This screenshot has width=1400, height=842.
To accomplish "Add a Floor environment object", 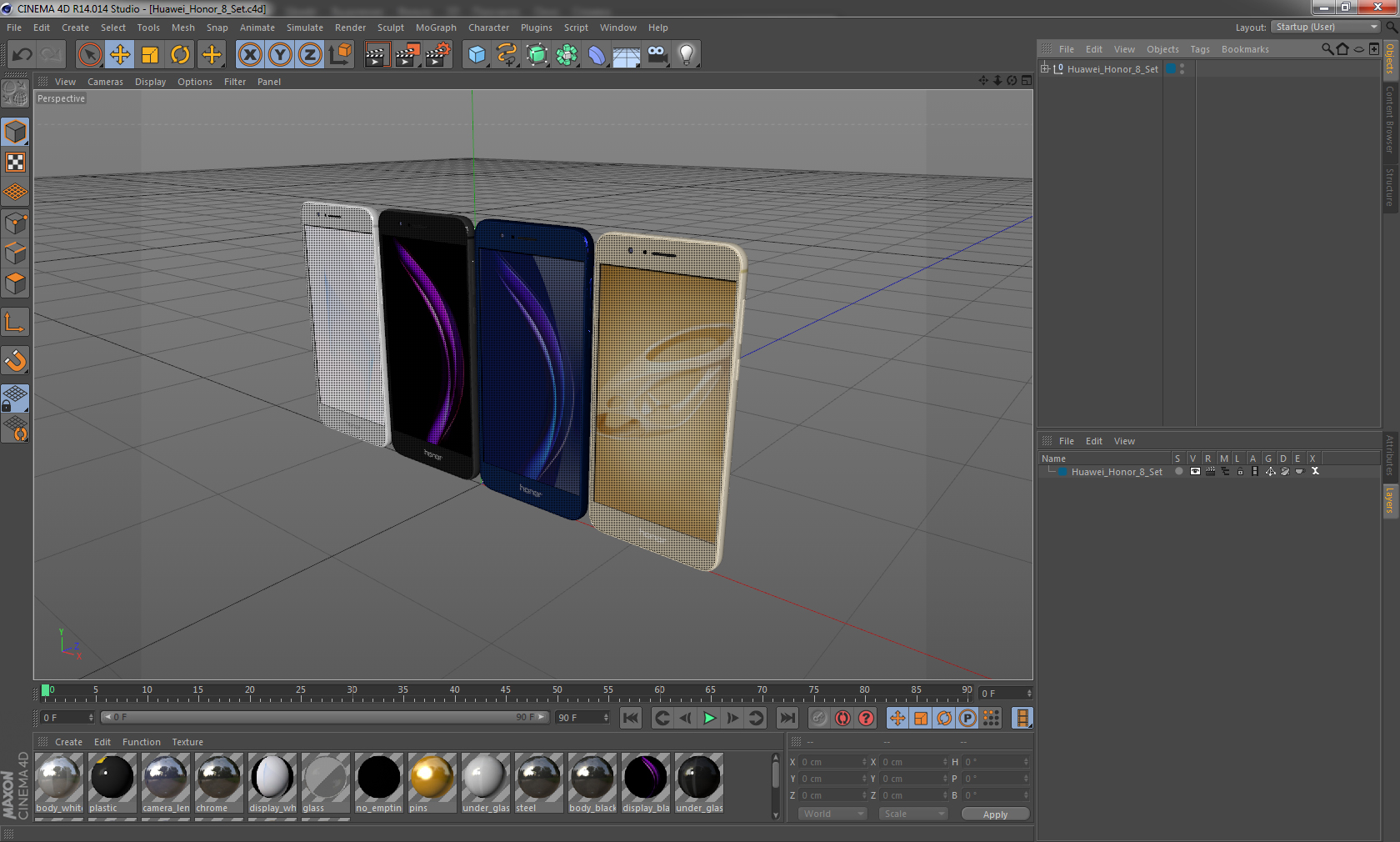I will click(627, 55).
